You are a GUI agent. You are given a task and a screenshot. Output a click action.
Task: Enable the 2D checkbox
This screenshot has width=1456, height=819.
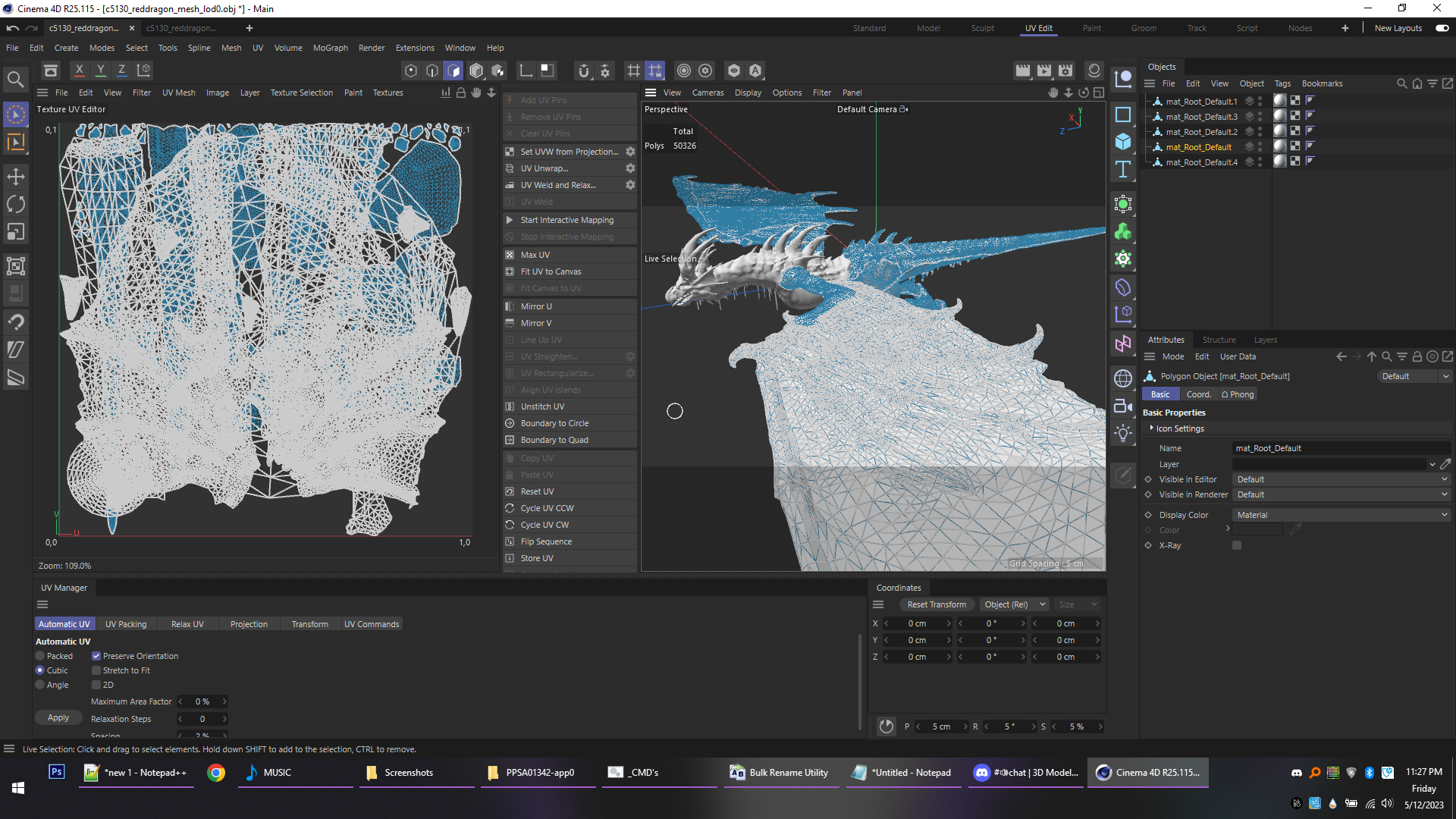[96, 685]
